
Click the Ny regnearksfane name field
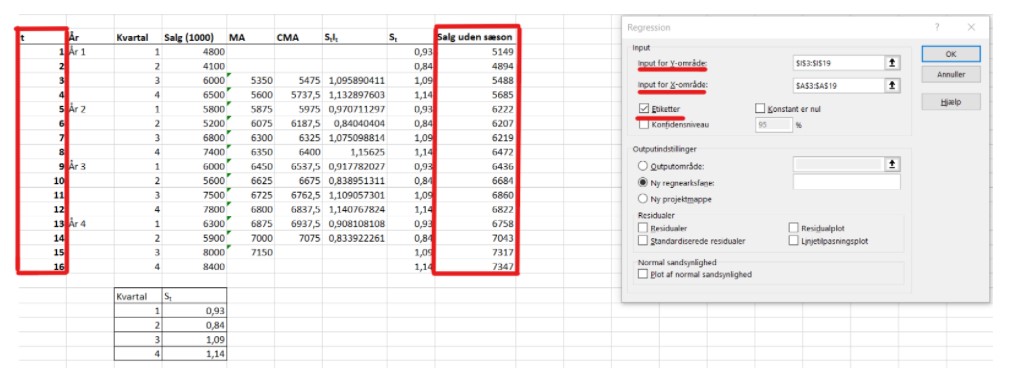point(846,182)
